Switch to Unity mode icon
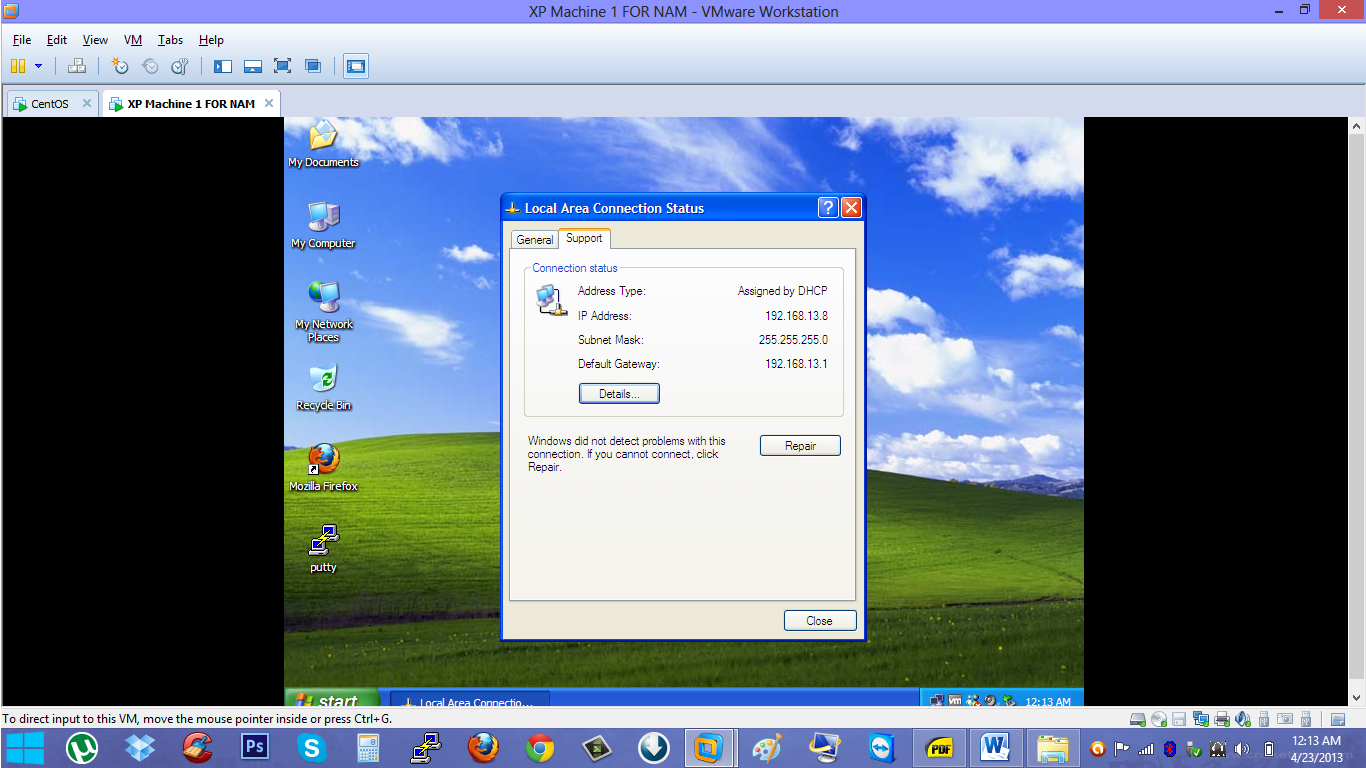 (313, 66)
